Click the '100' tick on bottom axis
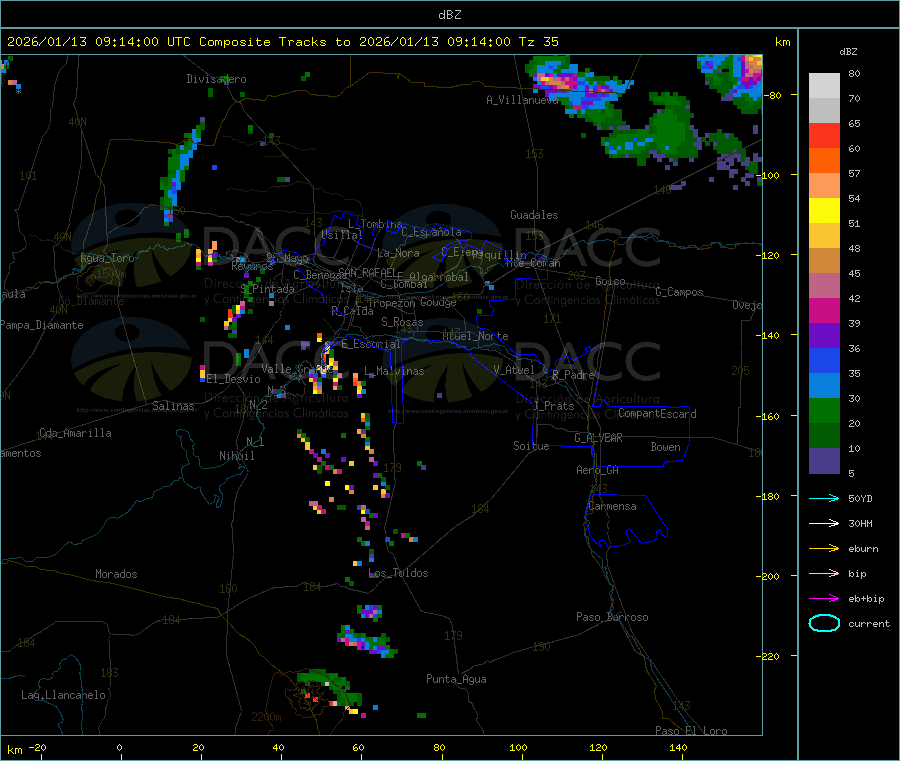Viewport: 900px width, 761px height. (518, 747)
